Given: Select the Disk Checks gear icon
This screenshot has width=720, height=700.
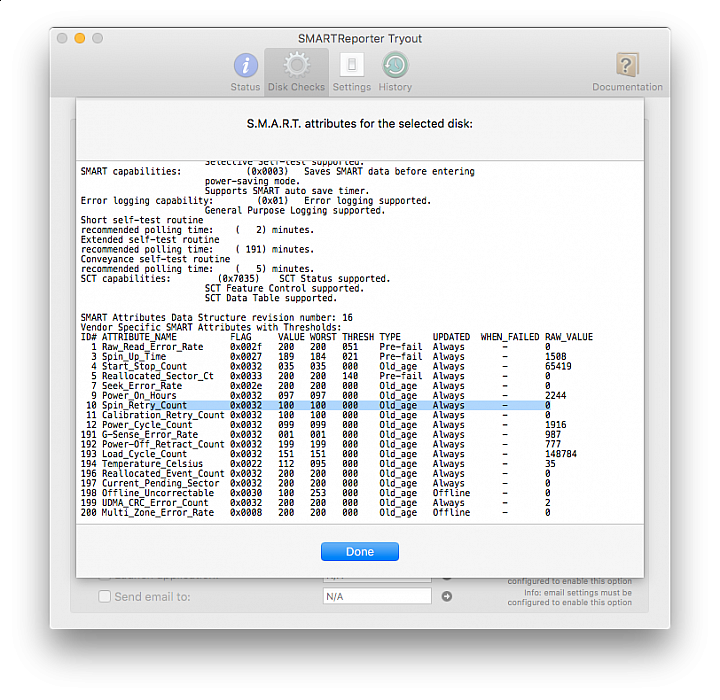Looking at the screenshot, I should tap(296, 64).
